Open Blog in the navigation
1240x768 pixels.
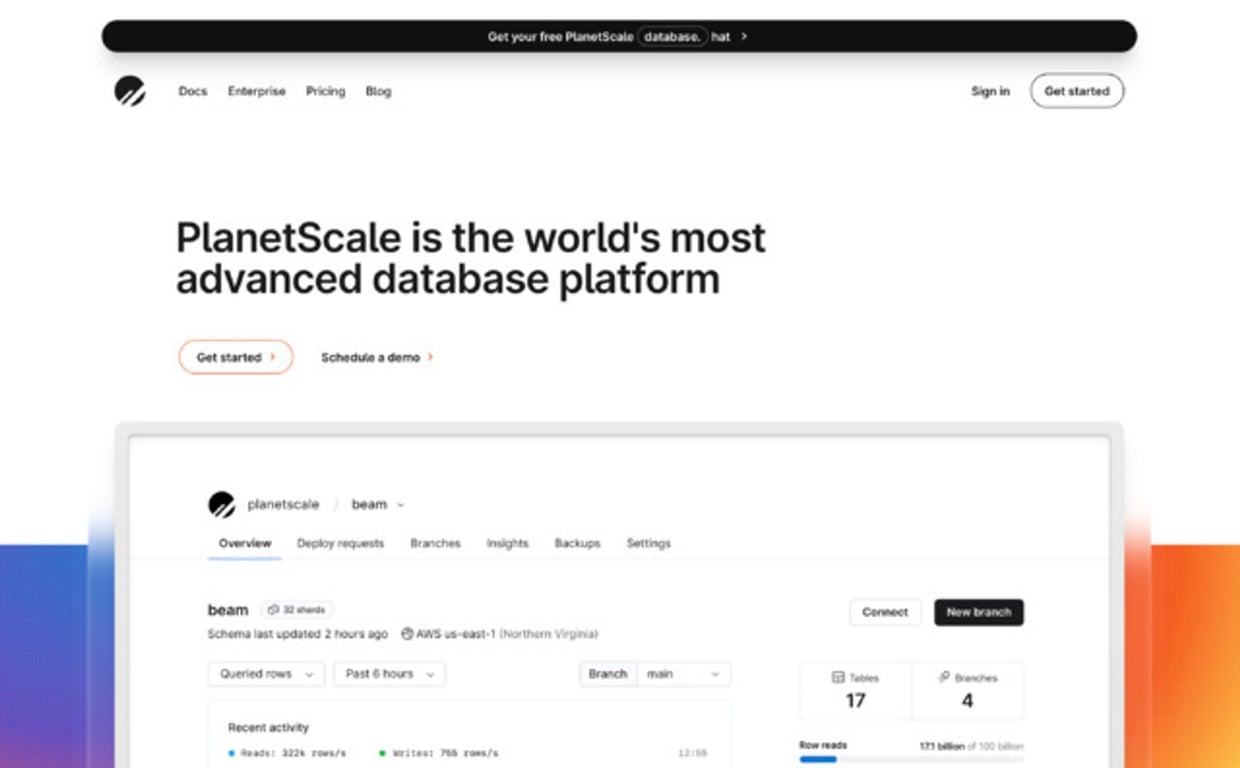[x=378, y=91]
